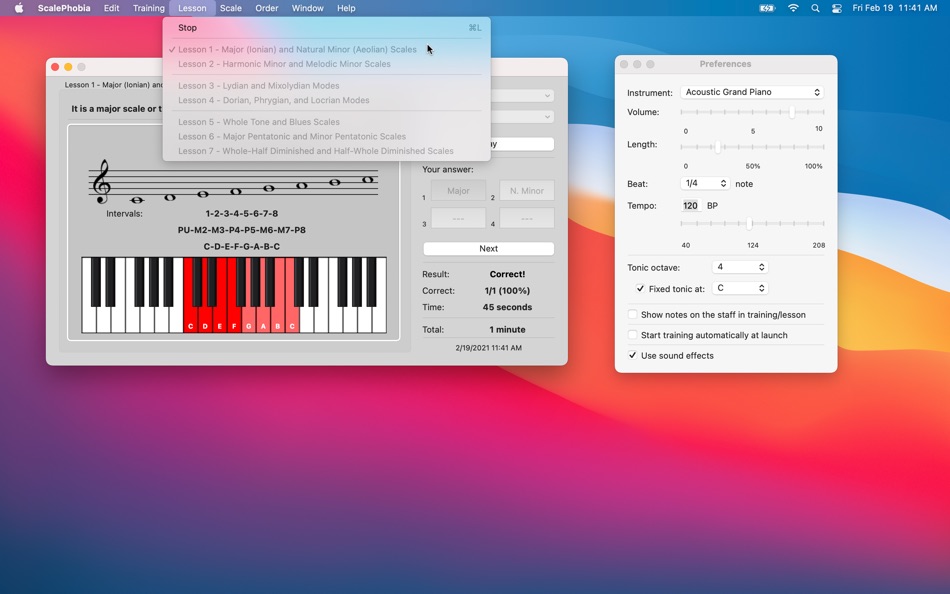Select Lesson 4 Dorian, Phrygian, Locrian Modes
This screenshot has height=594, width=950.
pyautogui.click(x=327, y=101)
